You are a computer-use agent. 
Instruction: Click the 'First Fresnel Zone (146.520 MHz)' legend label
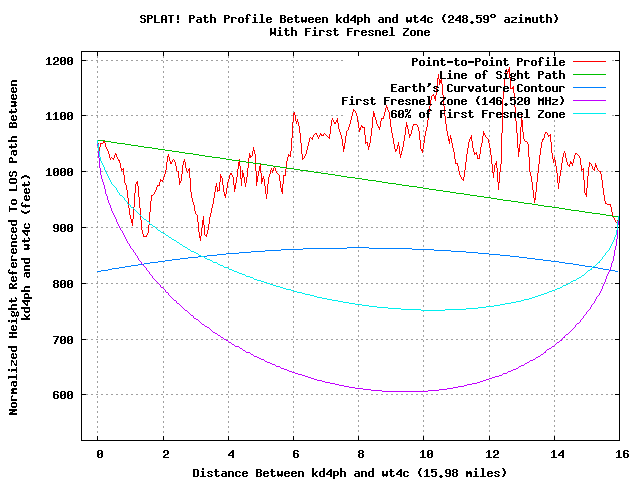[x=453, y=101]
